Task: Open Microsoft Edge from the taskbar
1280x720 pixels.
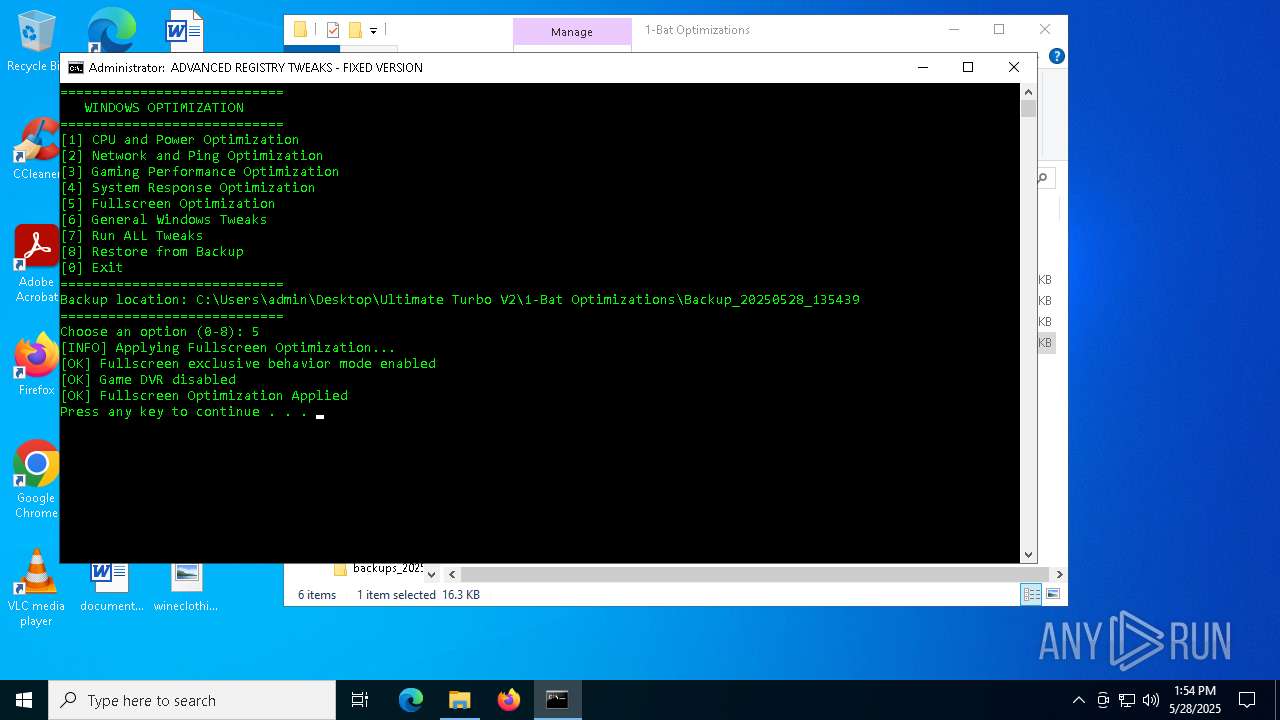Action: click(x=411, y=700)
